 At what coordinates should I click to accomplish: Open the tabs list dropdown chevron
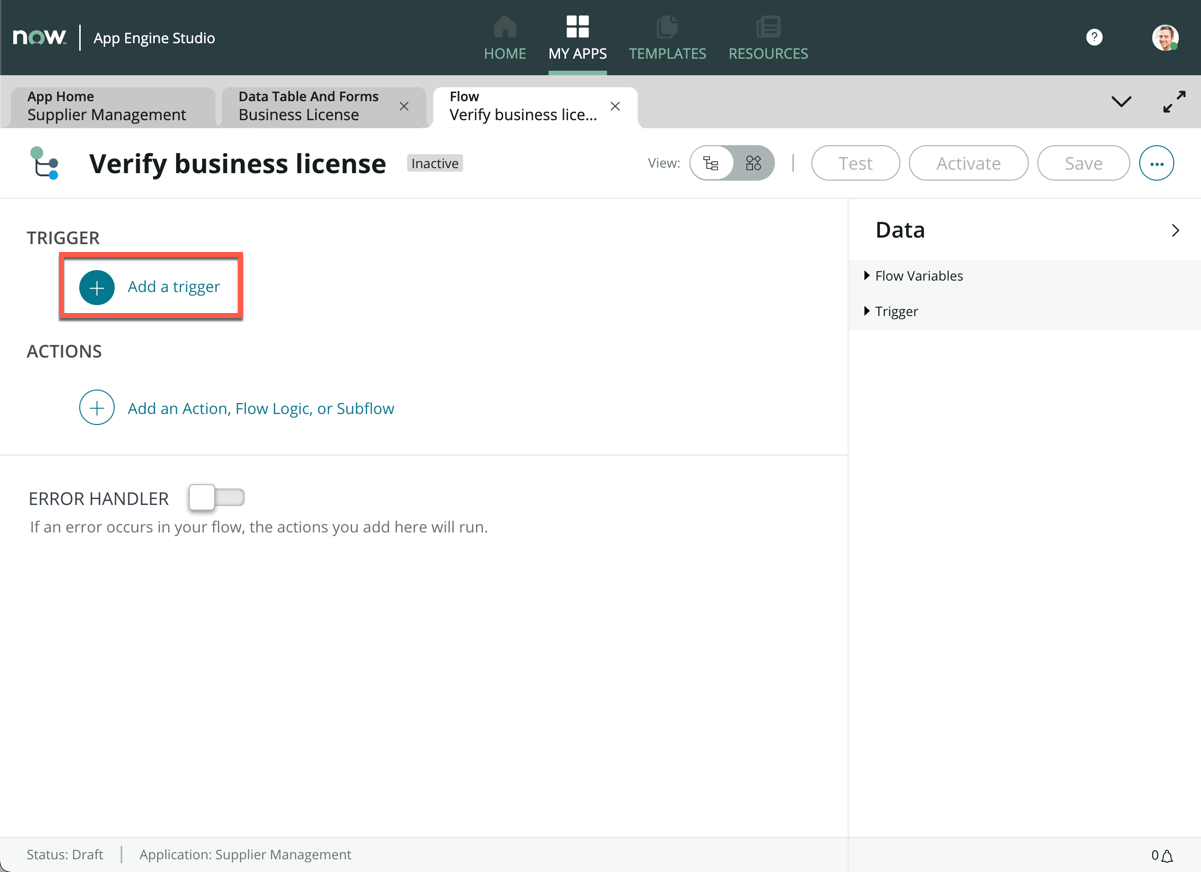point(1121,102)
